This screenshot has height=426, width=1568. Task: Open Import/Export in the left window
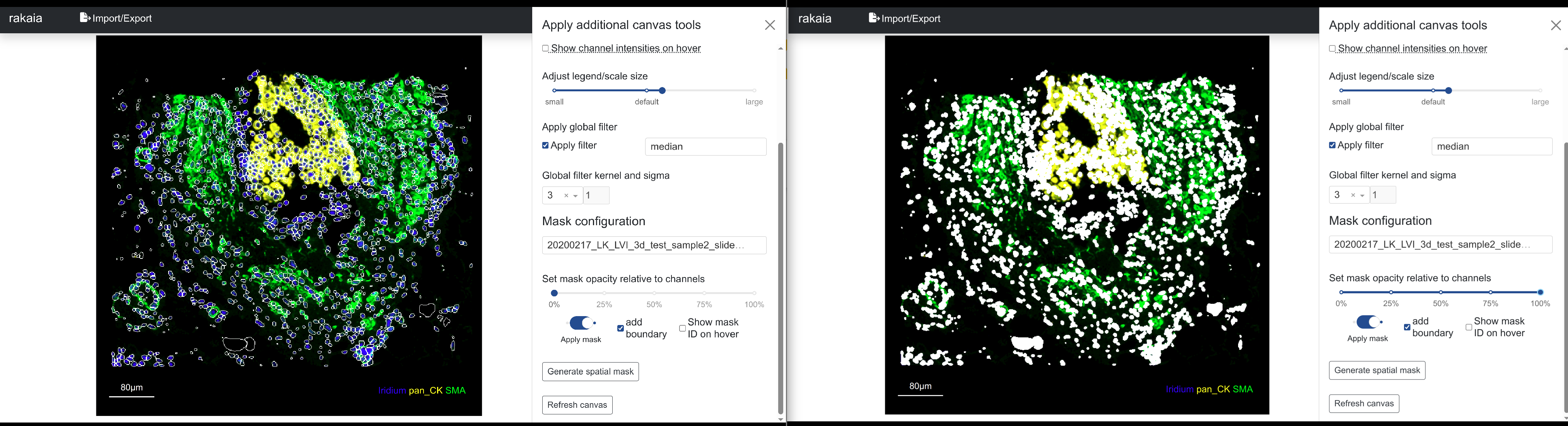tap(116, 18)
